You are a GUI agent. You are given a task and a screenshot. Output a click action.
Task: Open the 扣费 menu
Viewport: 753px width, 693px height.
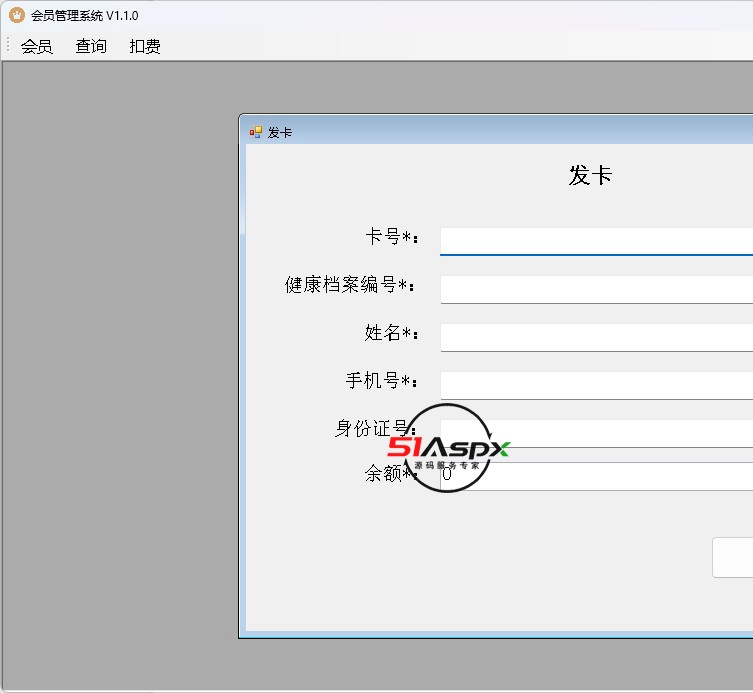(x=145, y=46)
